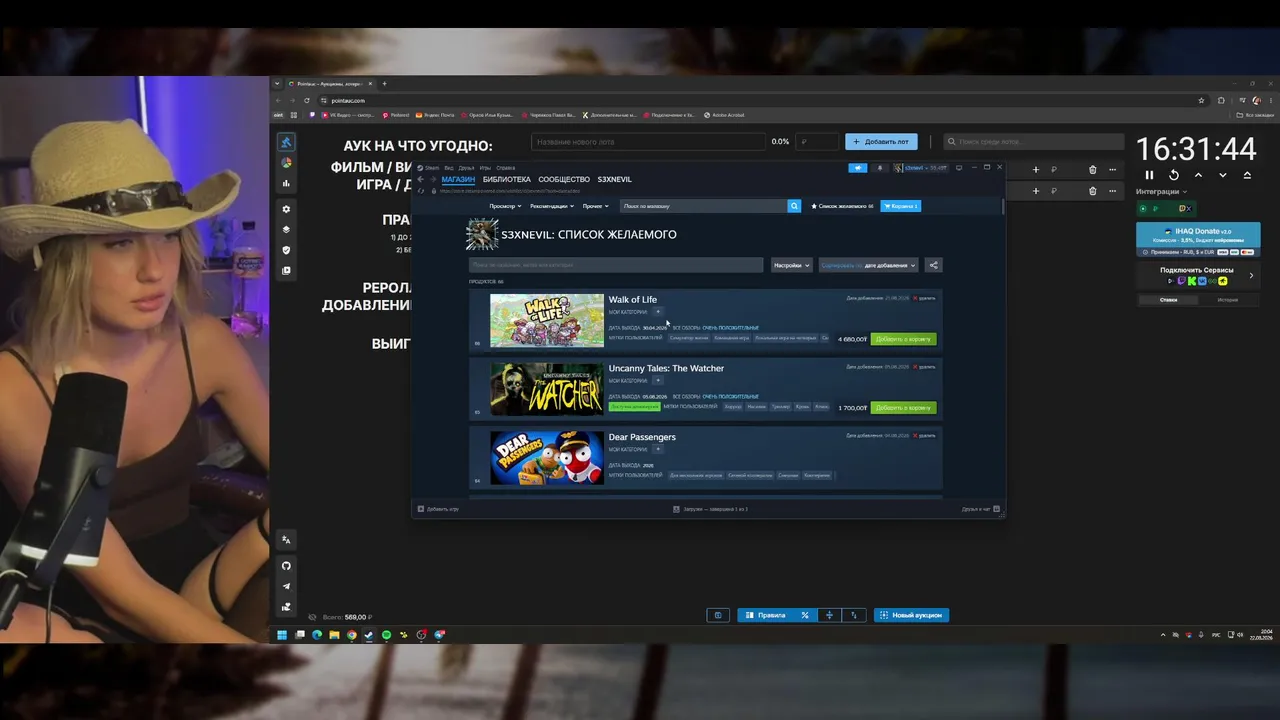Open Steam notifications bell

click(880, 168)
